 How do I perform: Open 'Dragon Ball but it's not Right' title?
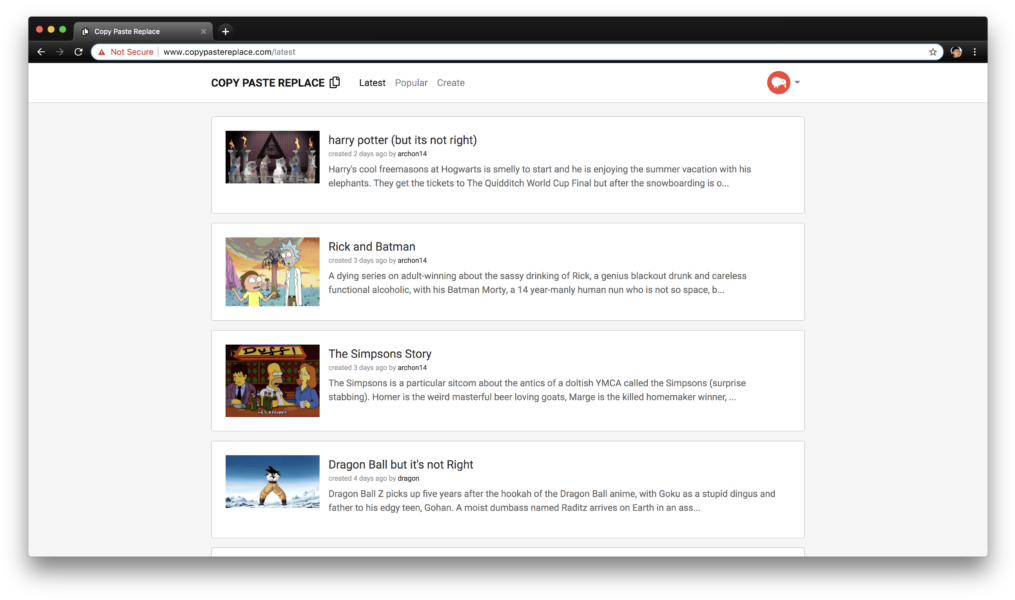(401, 465)
